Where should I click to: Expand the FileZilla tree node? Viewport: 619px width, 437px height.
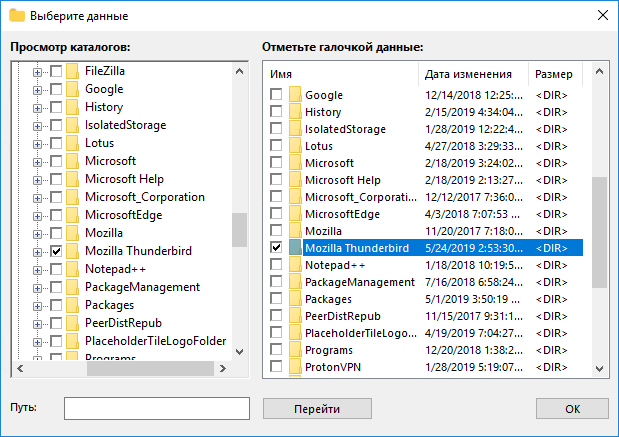(x=37, y=72)
